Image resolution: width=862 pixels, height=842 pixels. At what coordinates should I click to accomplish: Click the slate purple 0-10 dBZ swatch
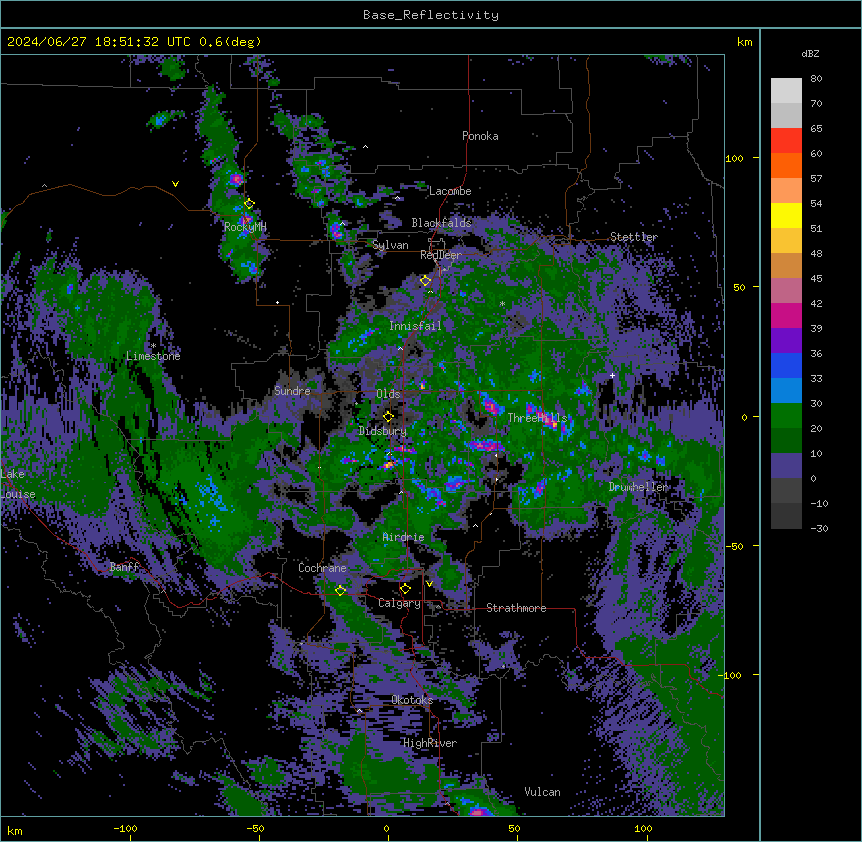coord(786,466)
